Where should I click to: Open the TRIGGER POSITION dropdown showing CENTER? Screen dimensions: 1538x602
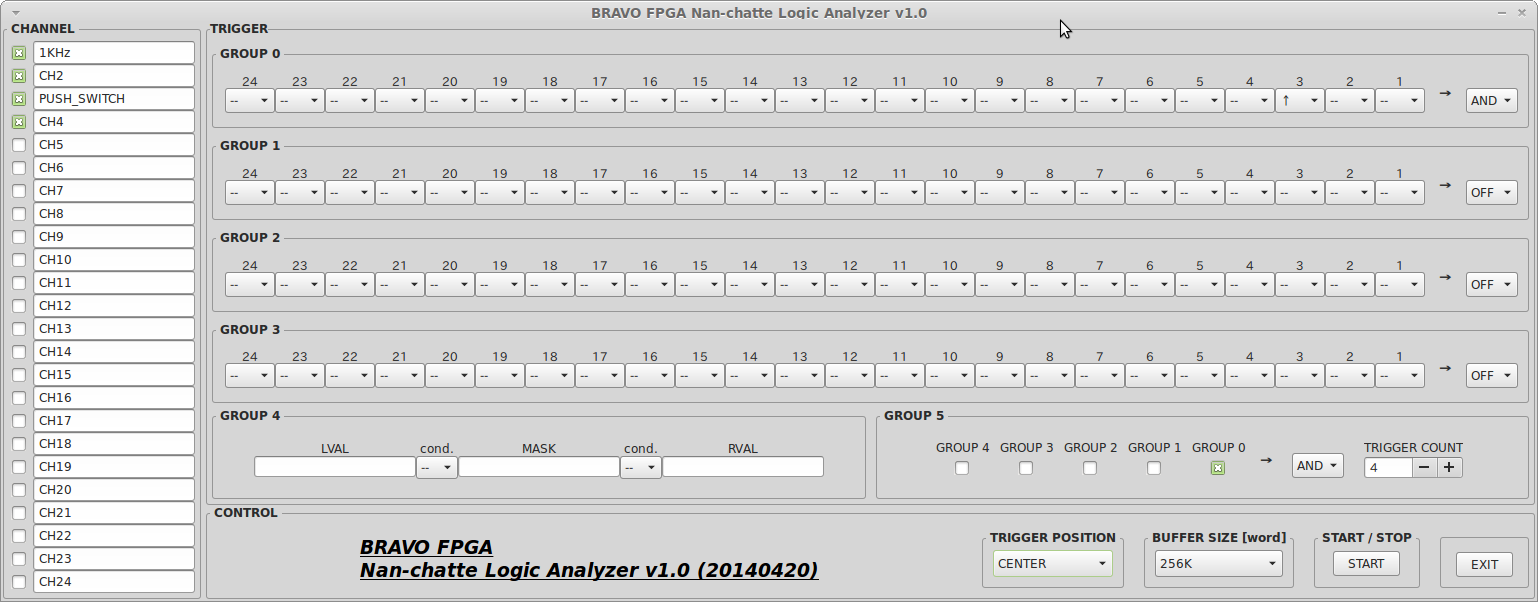[1052, 563]
